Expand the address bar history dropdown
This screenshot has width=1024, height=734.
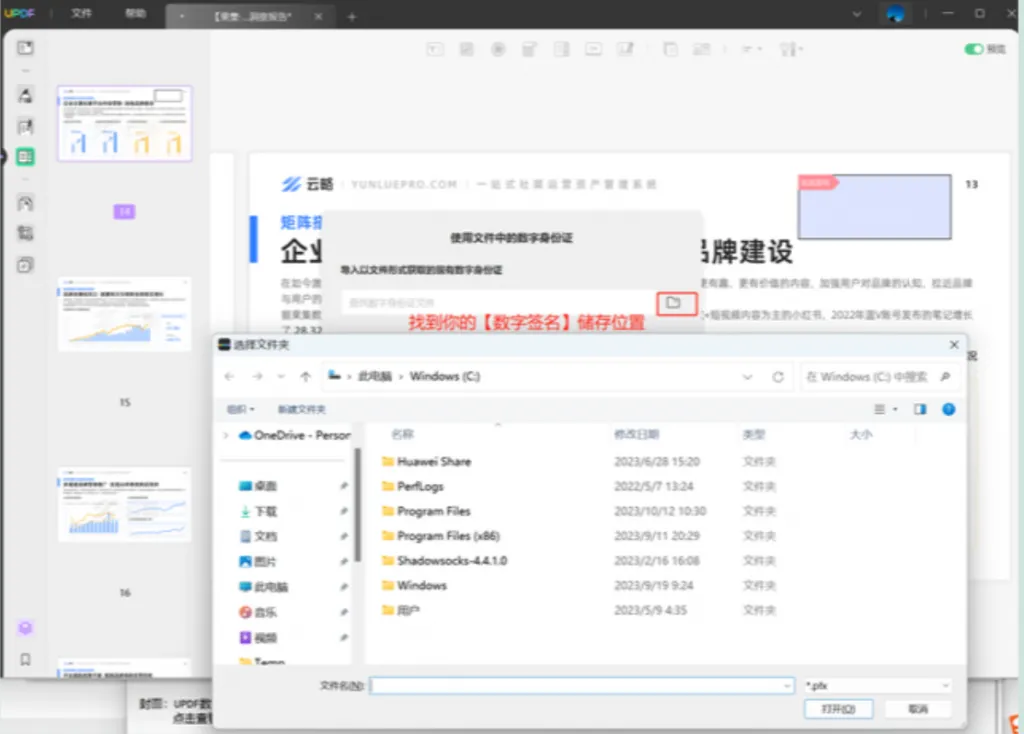click(x=748, y=377)
